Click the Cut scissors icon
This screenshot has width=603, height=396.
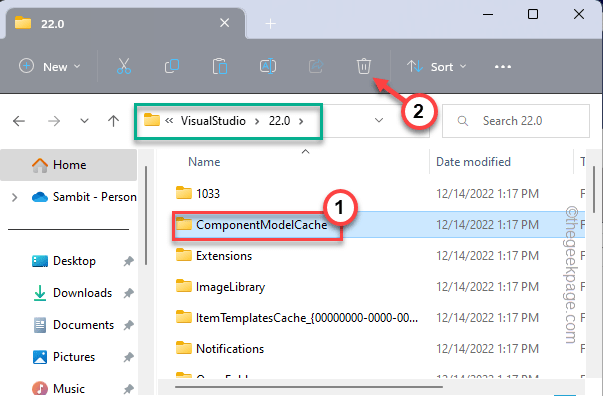[x=124, y=66]
